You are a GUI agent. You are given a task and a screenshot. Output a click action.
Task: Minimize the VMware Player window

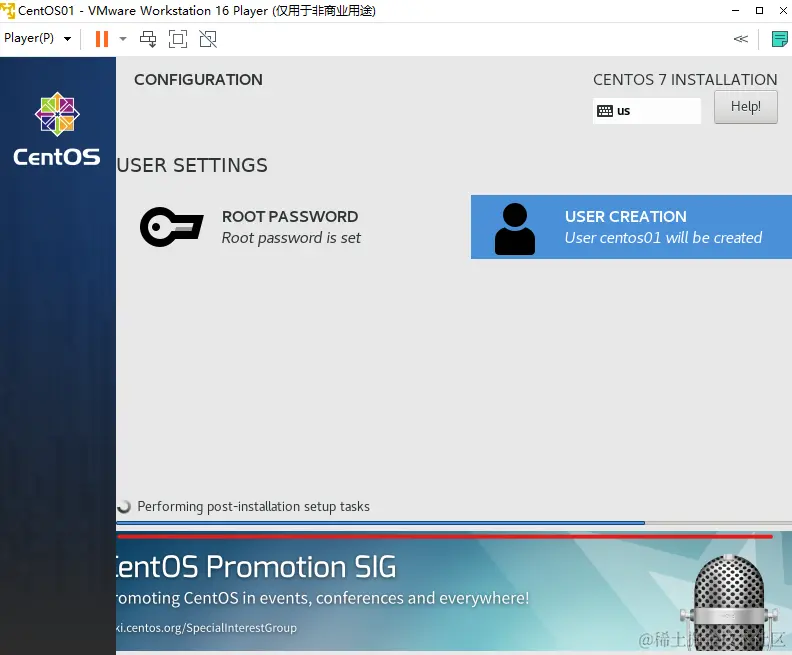click(735, 11)
